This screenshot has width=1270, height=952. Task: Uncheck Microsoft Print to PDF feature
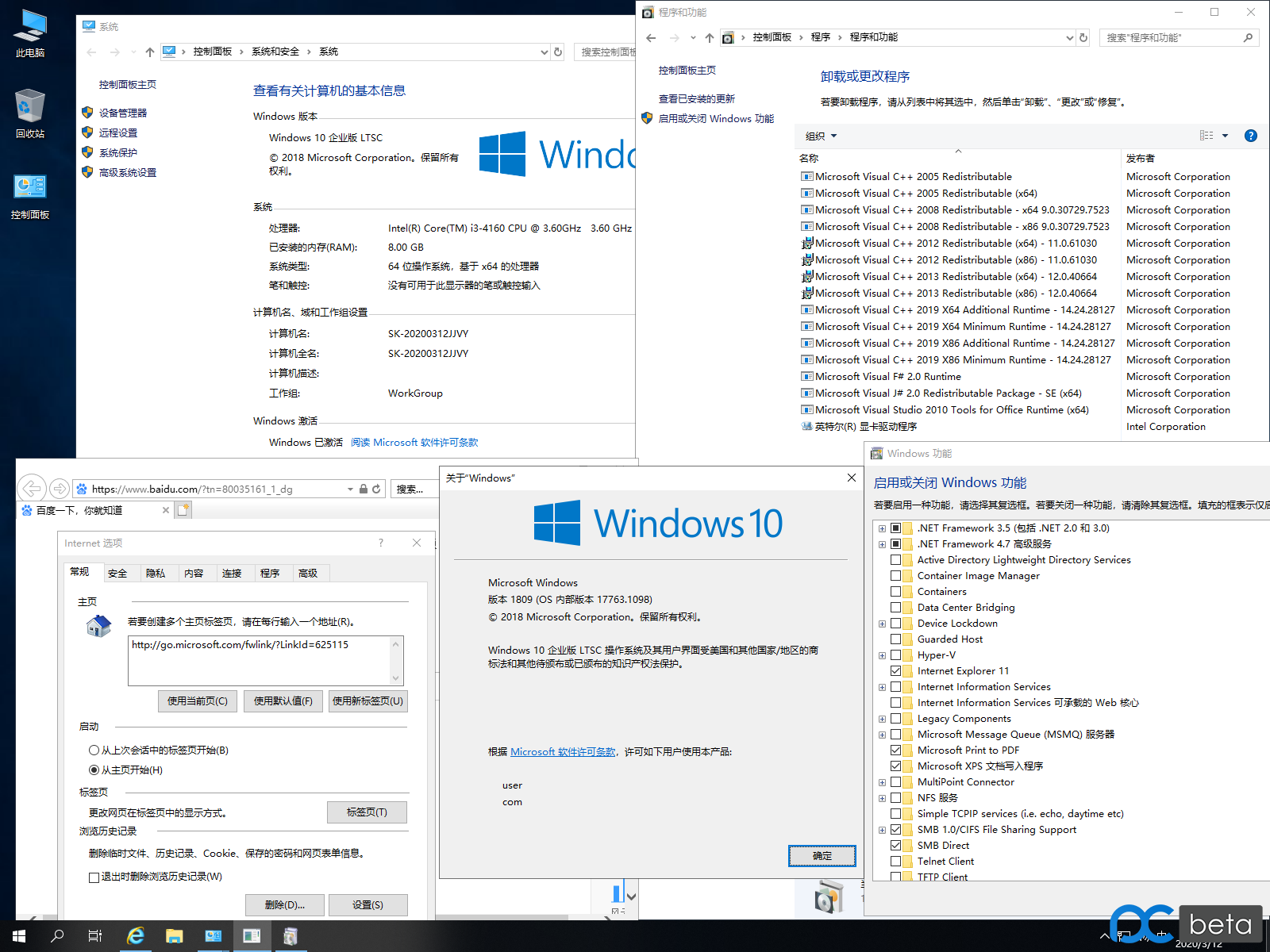click(x=895, y=750)
